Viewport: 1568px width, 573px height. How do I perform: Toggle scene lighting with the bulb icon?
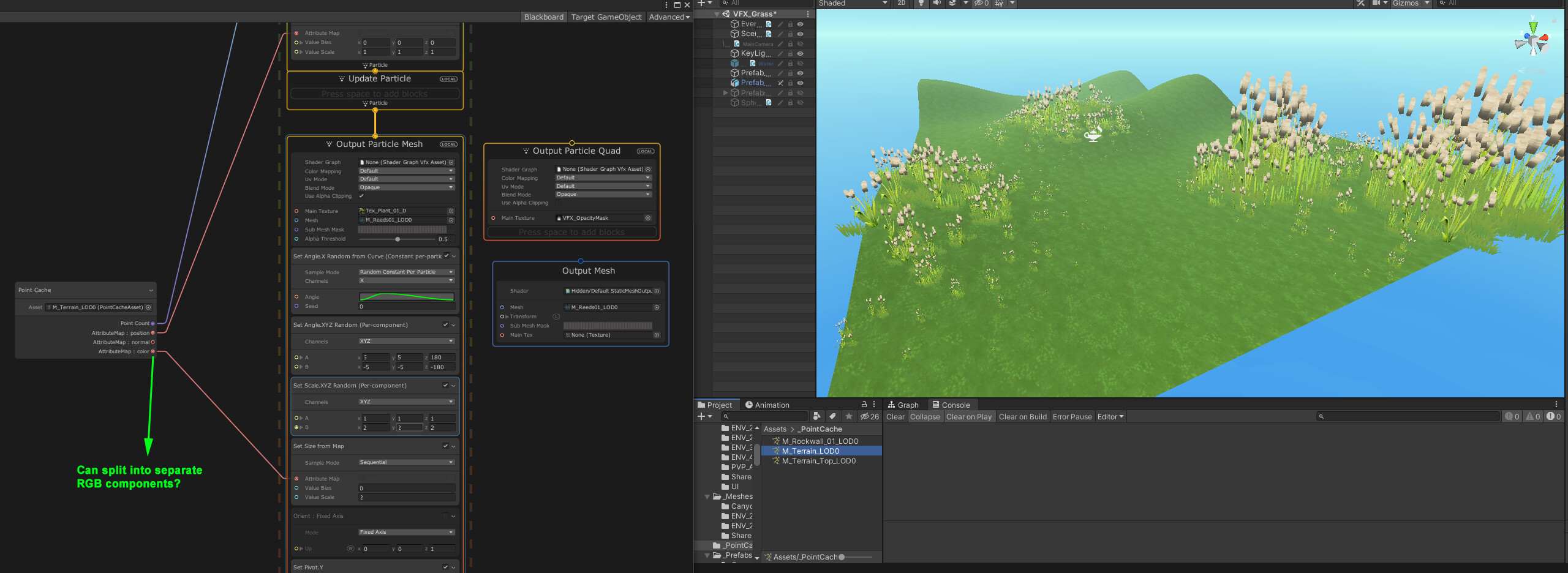921,4
